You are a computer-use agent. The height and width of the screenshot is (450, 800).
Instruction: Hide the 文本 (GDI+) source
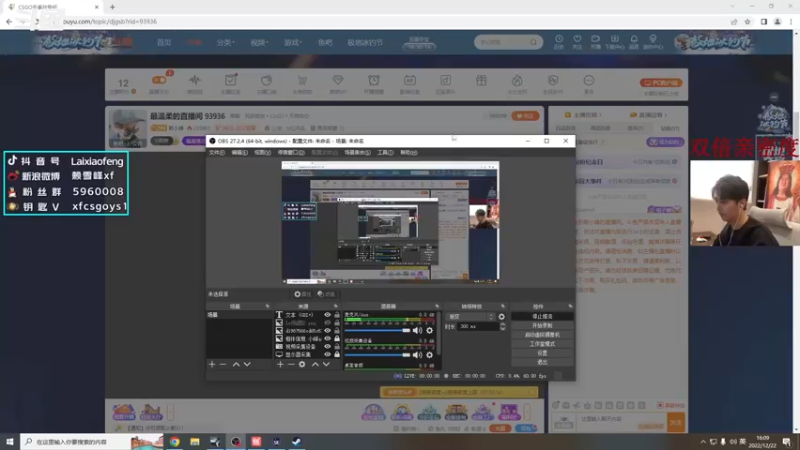pyautogui.click(x=328, y=315)
